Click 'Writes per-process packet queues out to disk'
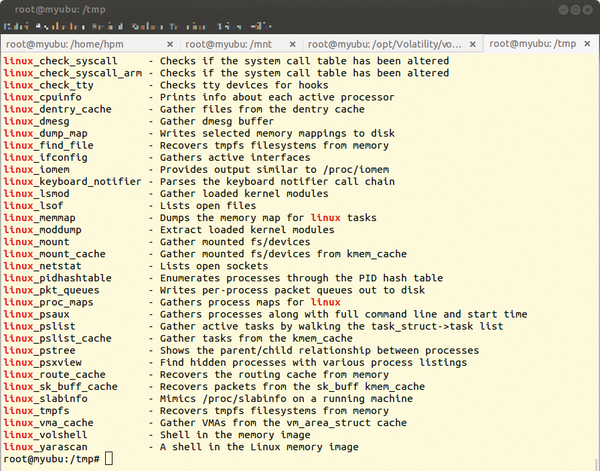 tap(292, 290)
